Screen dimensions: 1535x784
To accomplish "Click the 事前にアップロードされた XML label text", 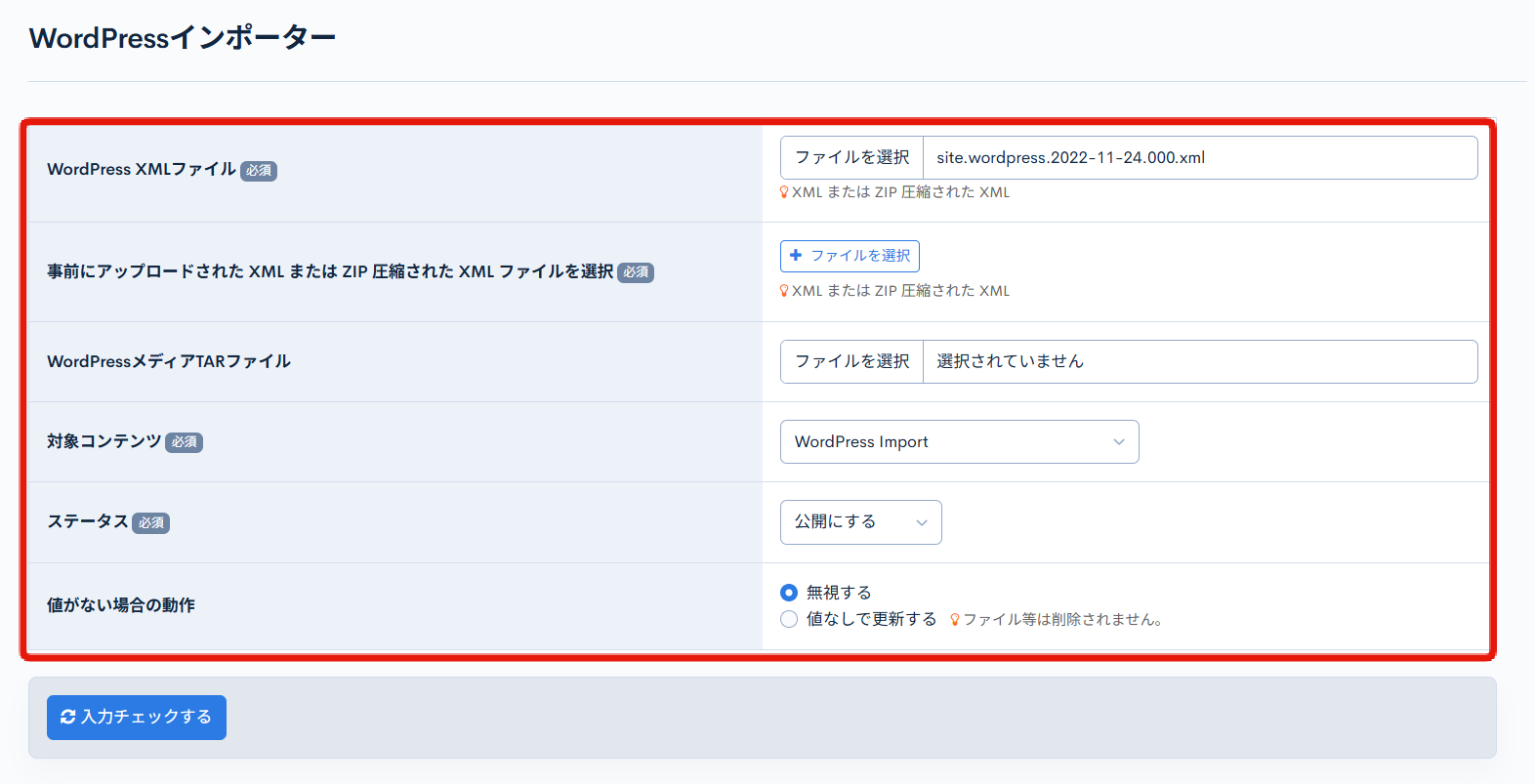I will [330, 271].
